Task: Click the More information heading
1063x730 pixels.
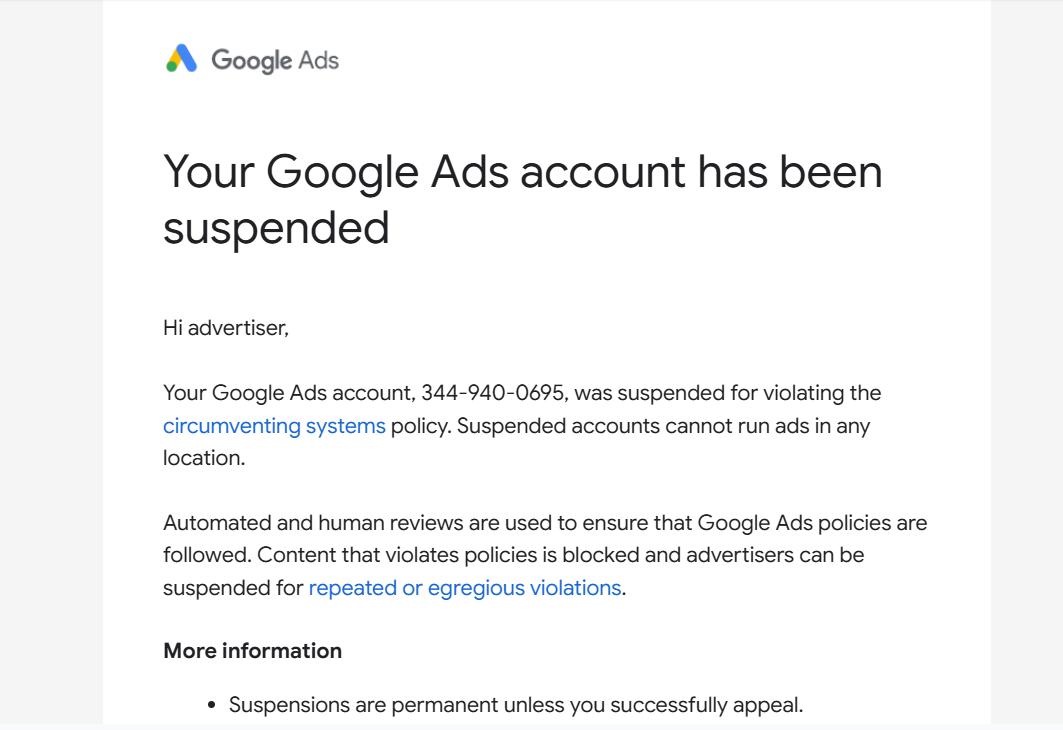Action: tap(252, 651)
